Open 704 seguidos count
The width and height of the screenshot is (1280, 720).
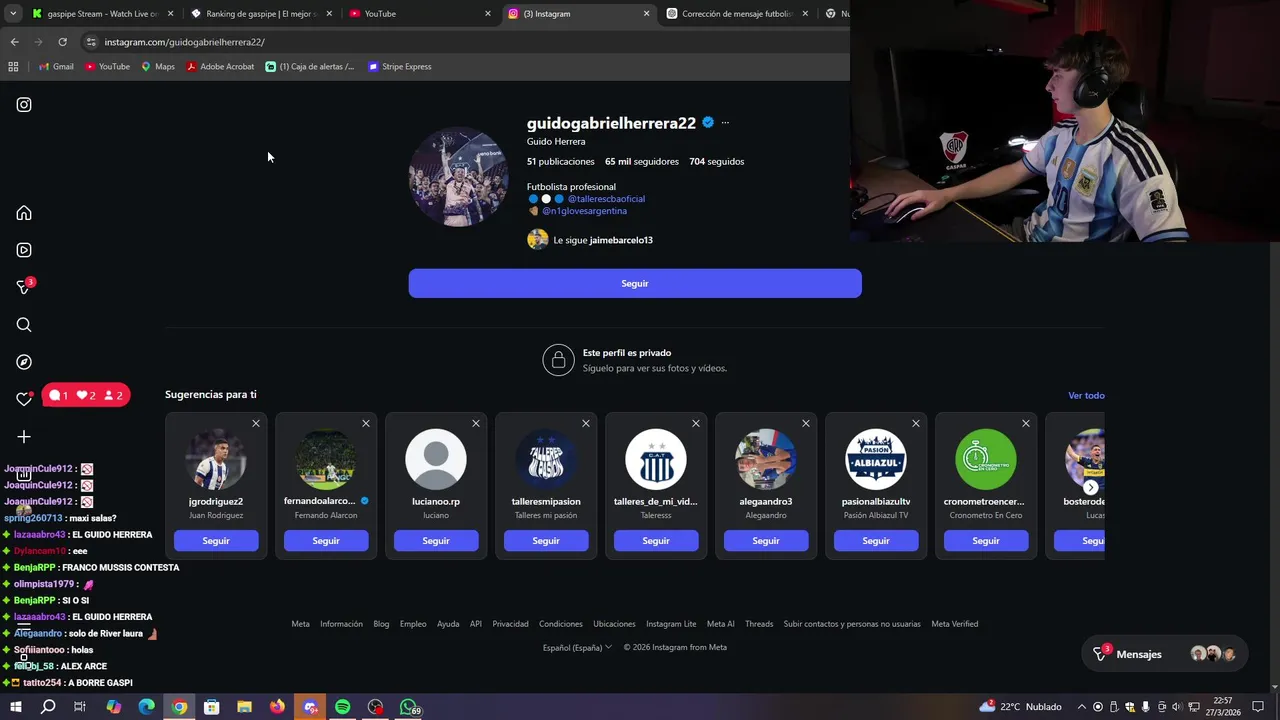[717, 161]
